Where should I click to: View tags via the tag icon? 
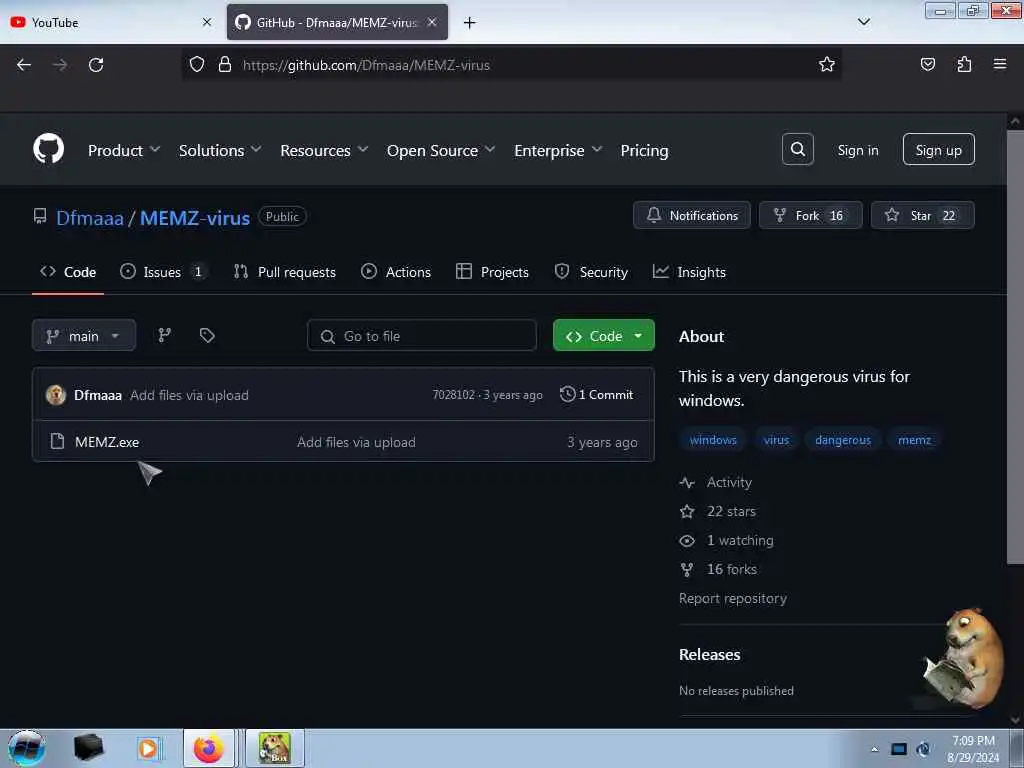(x=207, y=335)
